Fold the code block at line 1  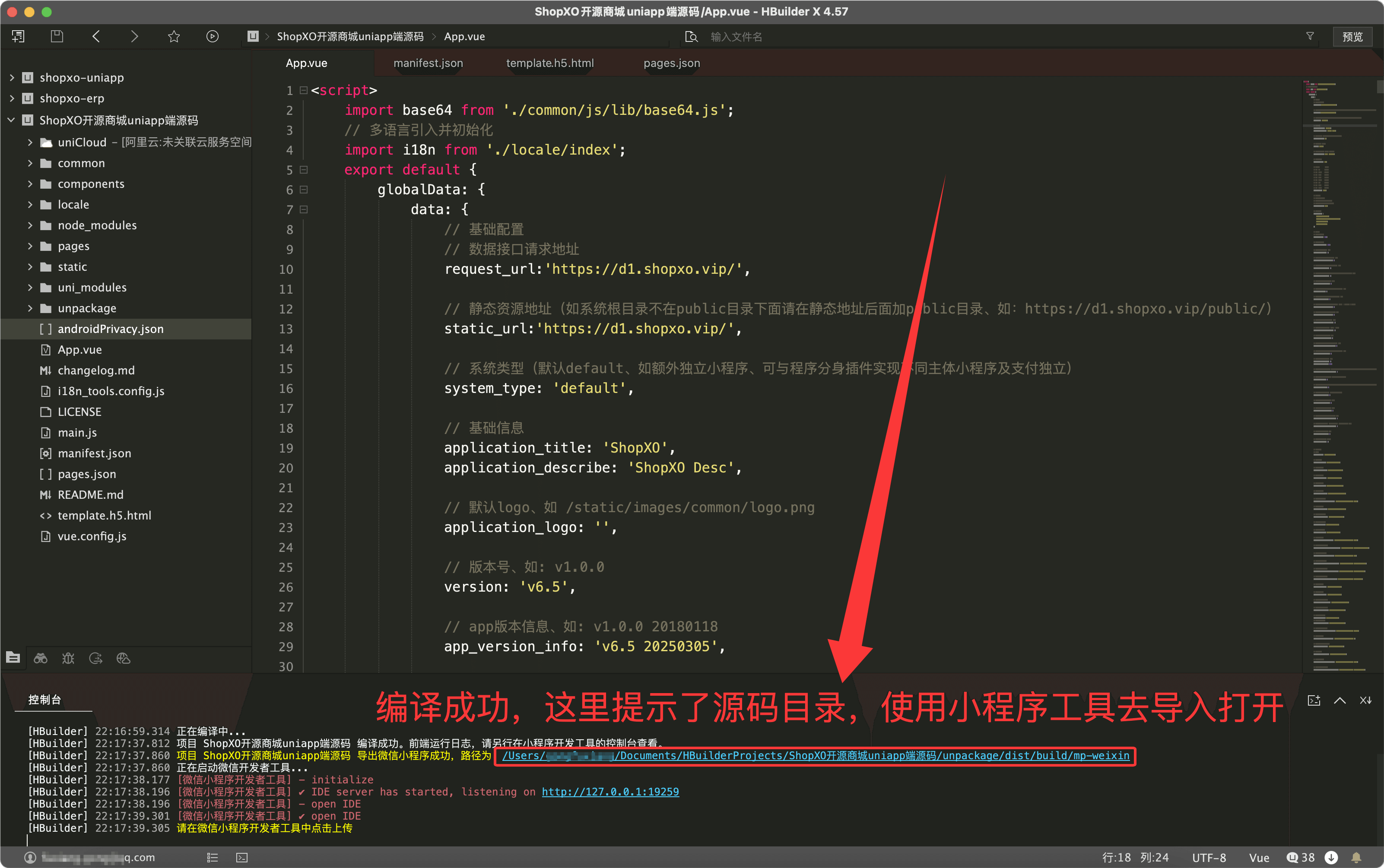click(x=304, y=90)
